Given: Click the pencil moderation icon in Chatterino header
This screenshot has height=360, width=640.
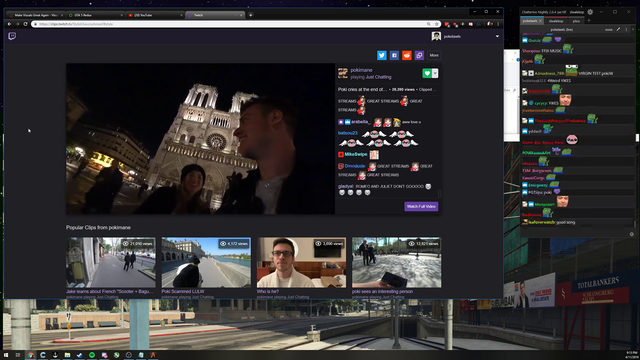Looking at the screenshot, I should tap(618, 29).
